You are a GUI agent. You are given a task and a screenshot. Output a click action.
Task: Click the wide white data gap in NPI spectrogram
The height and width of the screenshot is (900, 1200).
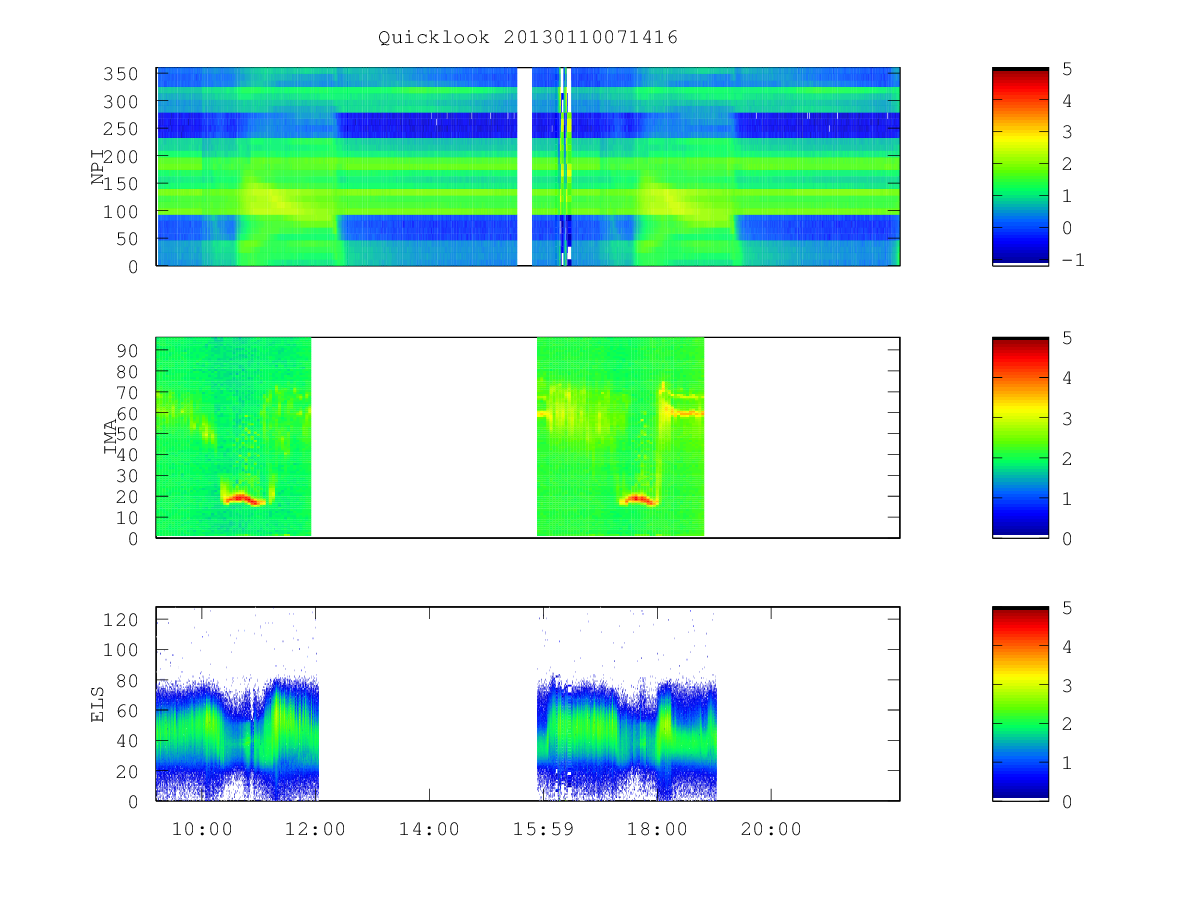tap(525, 167)
